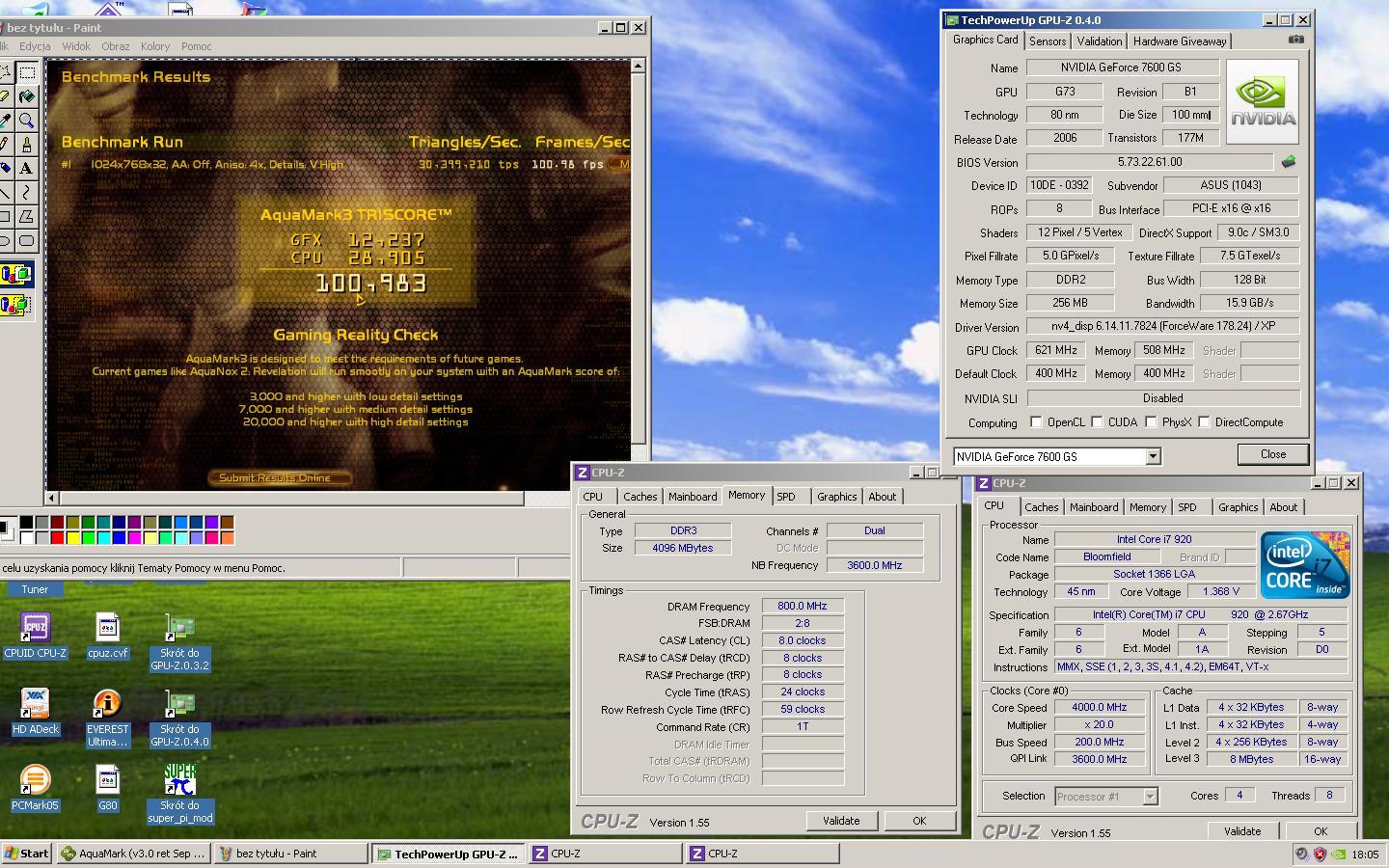This screenshot has width=1389, height=868.
Task: Select the super_pi_mod desktop shortcut
Action: 179,795
